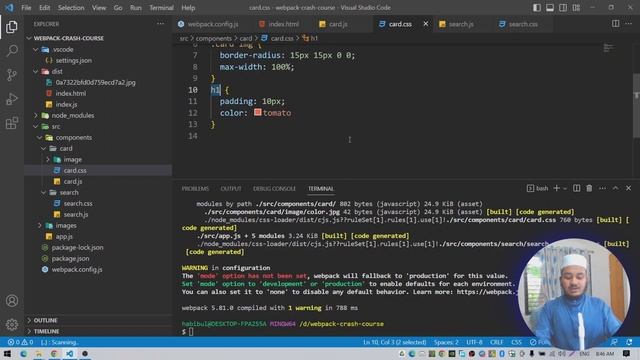Open the Search view in activity bar
Screen dimensions: 640x360
coord(12,51)
